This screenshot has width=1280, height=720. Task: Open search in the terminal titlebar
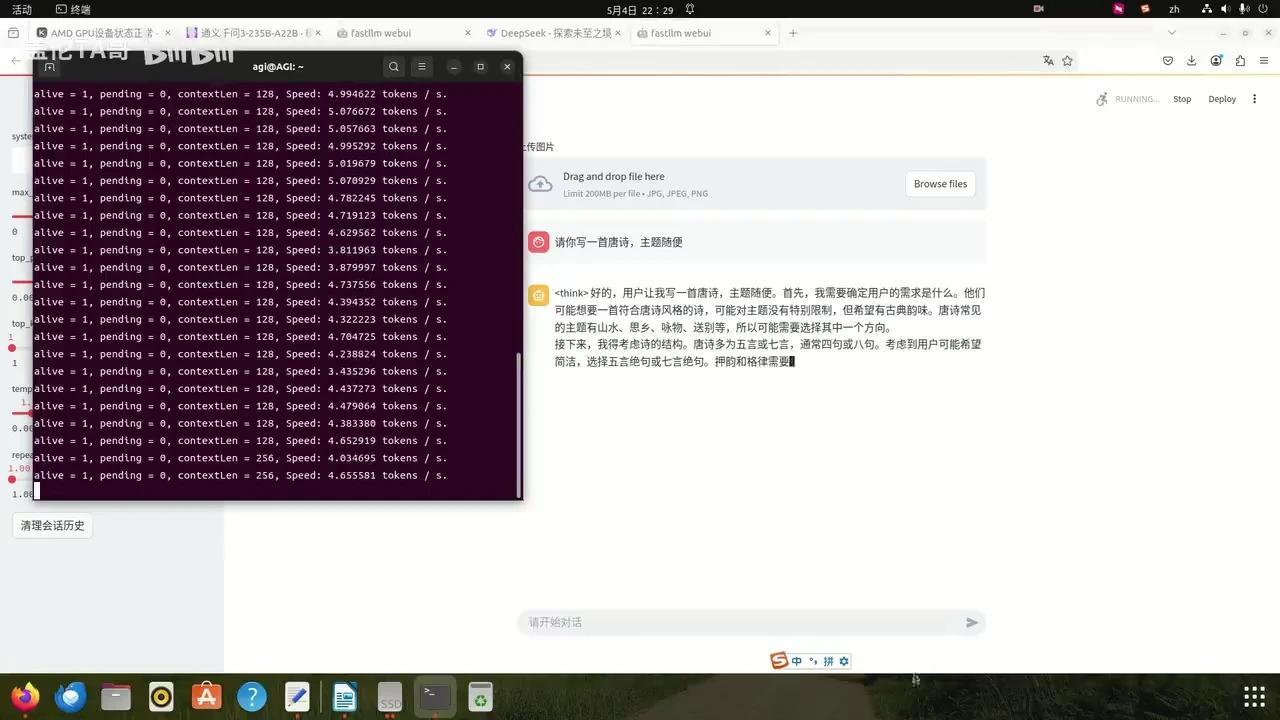coord(393,66)
